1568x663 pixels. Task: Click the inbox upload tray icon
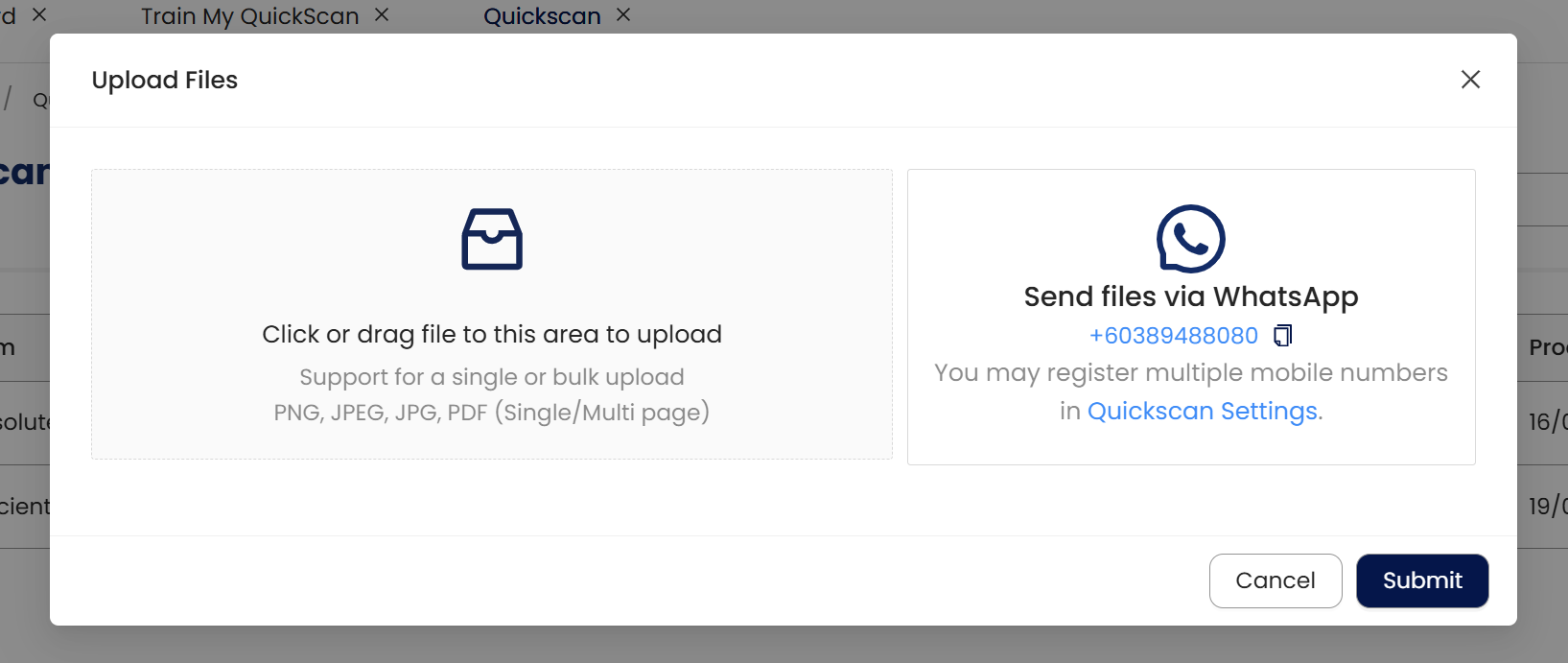click(x=492, y=239)
